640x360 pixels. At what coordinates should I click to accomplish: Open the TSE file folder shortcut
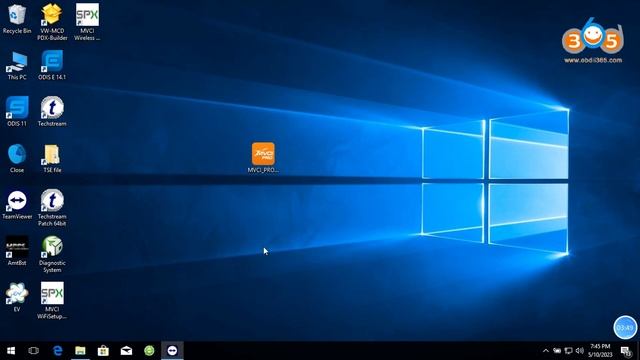pos(52,158)
